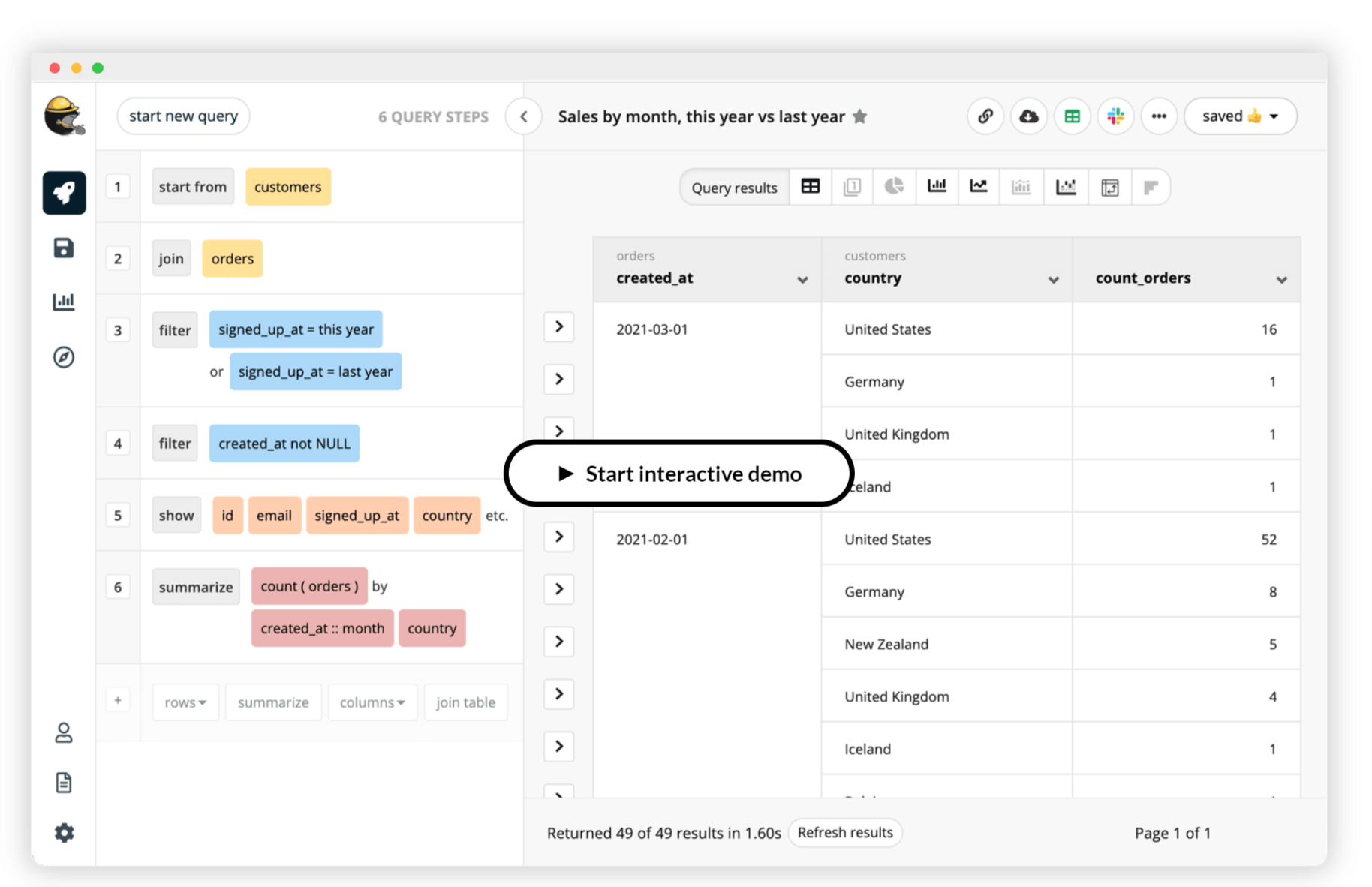Toggle the favorite star next to query title
This screenshot has width=1372, height=887.
[860, 116]
